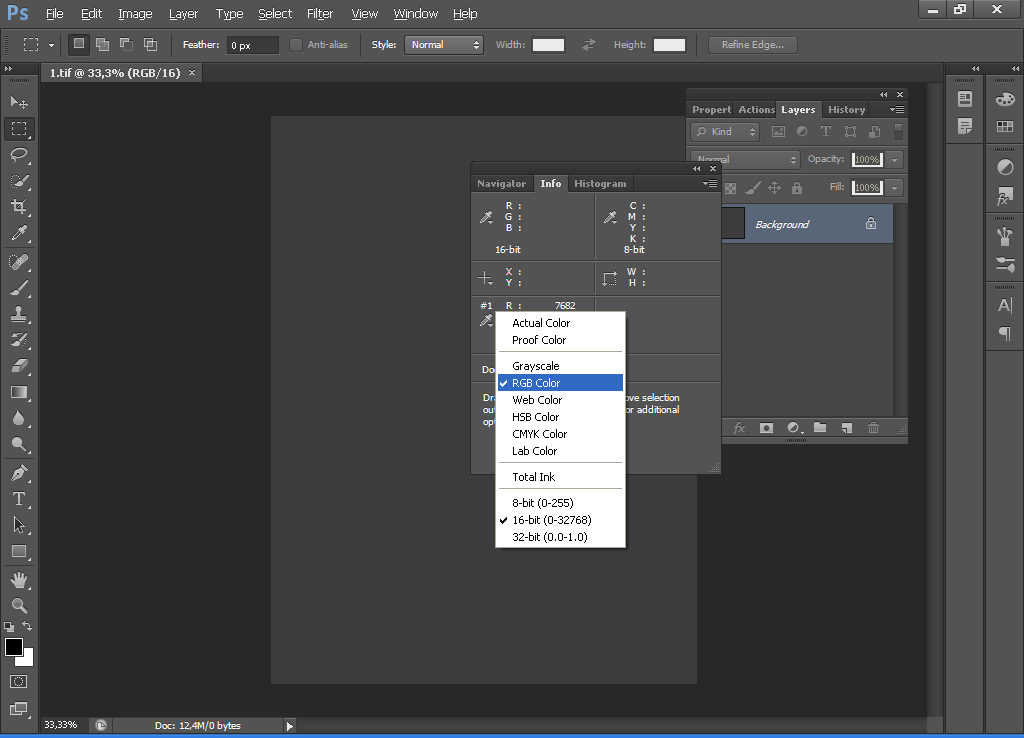Pick the Eyedropper tool in toolbar

19,233
